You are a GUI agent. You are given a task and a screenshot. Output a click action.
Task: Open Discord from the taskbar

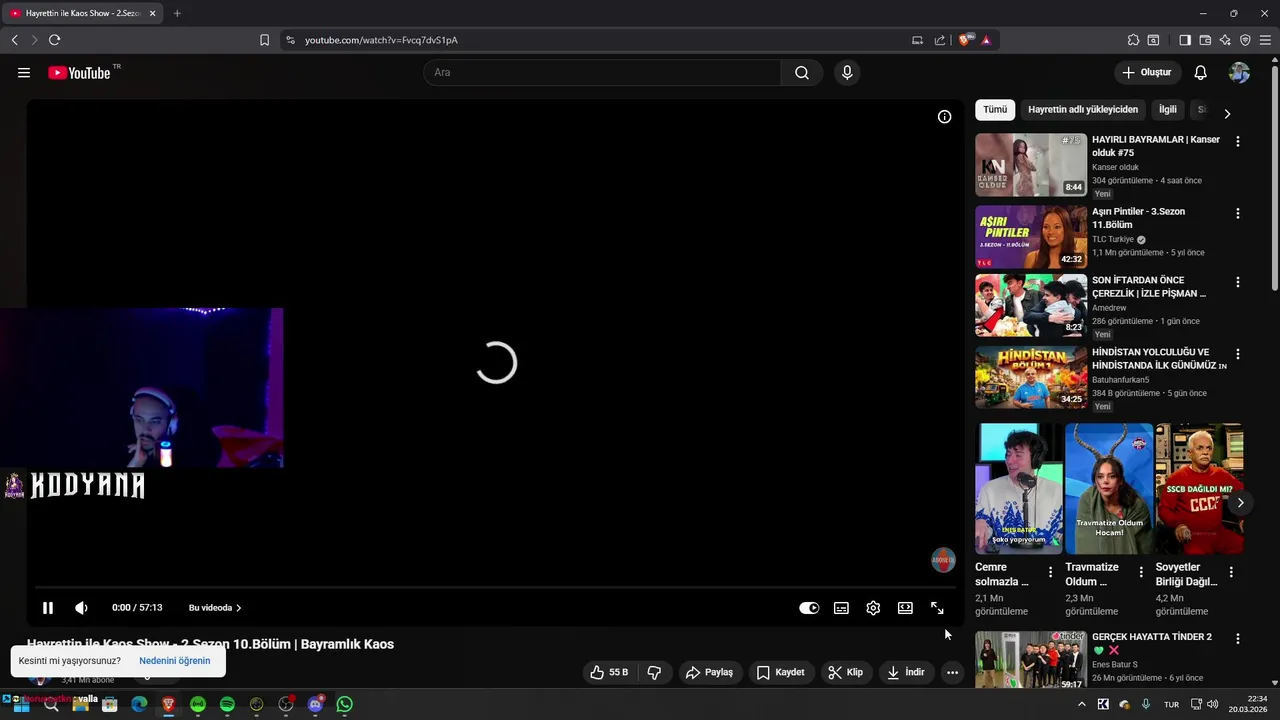pos(316,704)
